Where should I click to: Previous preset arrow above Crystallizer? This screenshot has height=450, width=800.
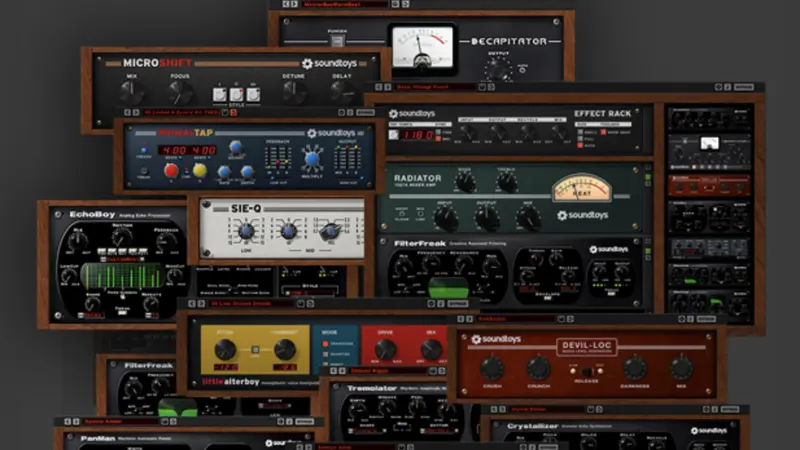coord(494,409)
